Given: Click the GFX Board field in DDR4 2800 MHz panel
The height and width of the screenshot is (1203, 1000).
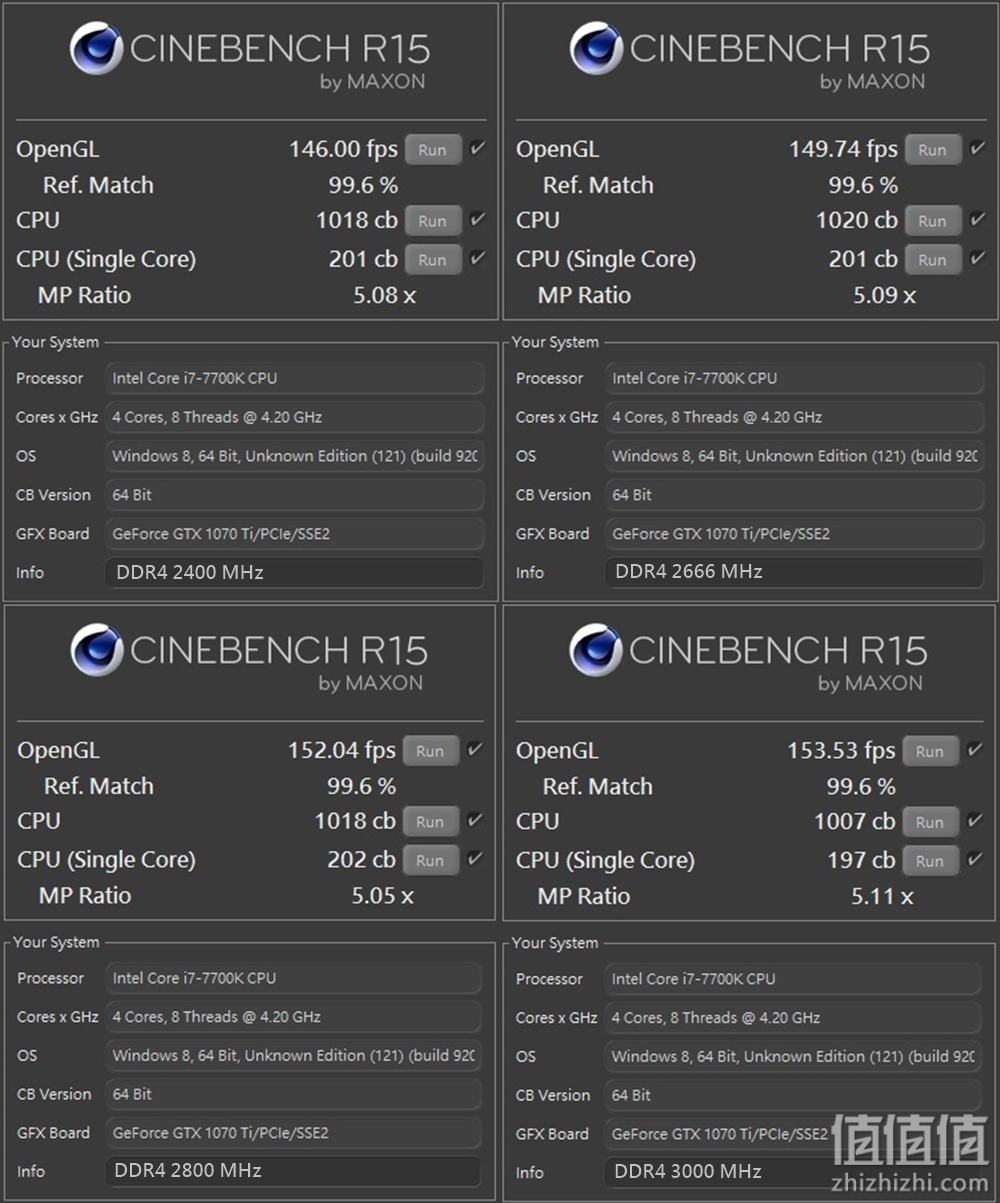Looking at the screenshot, I should (x=293, y=1133).
